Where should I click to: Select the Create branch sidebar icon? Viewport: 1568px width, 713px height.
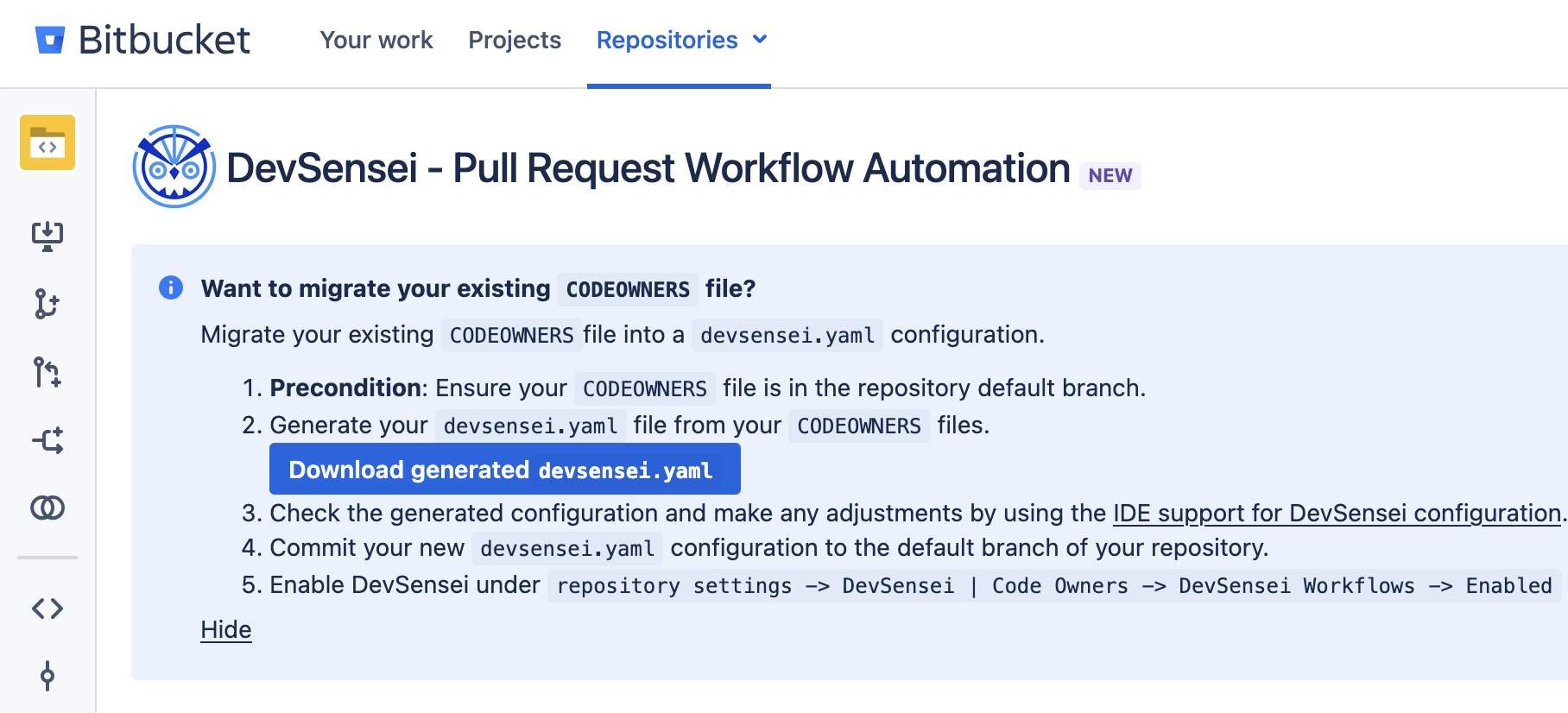point(47,304)
